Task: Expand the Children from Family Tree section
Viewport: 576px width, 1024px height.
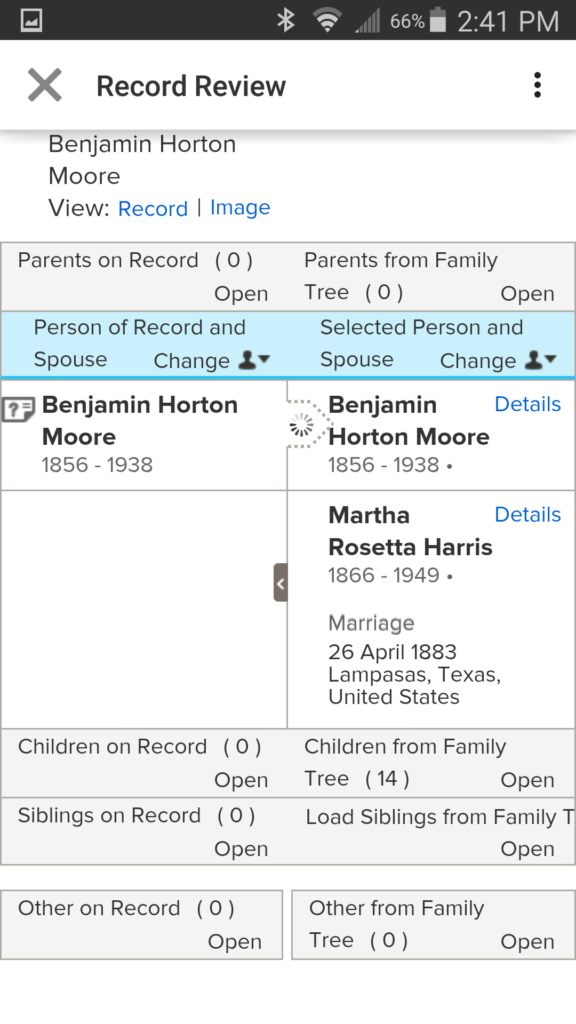Action: pos(527,780)
